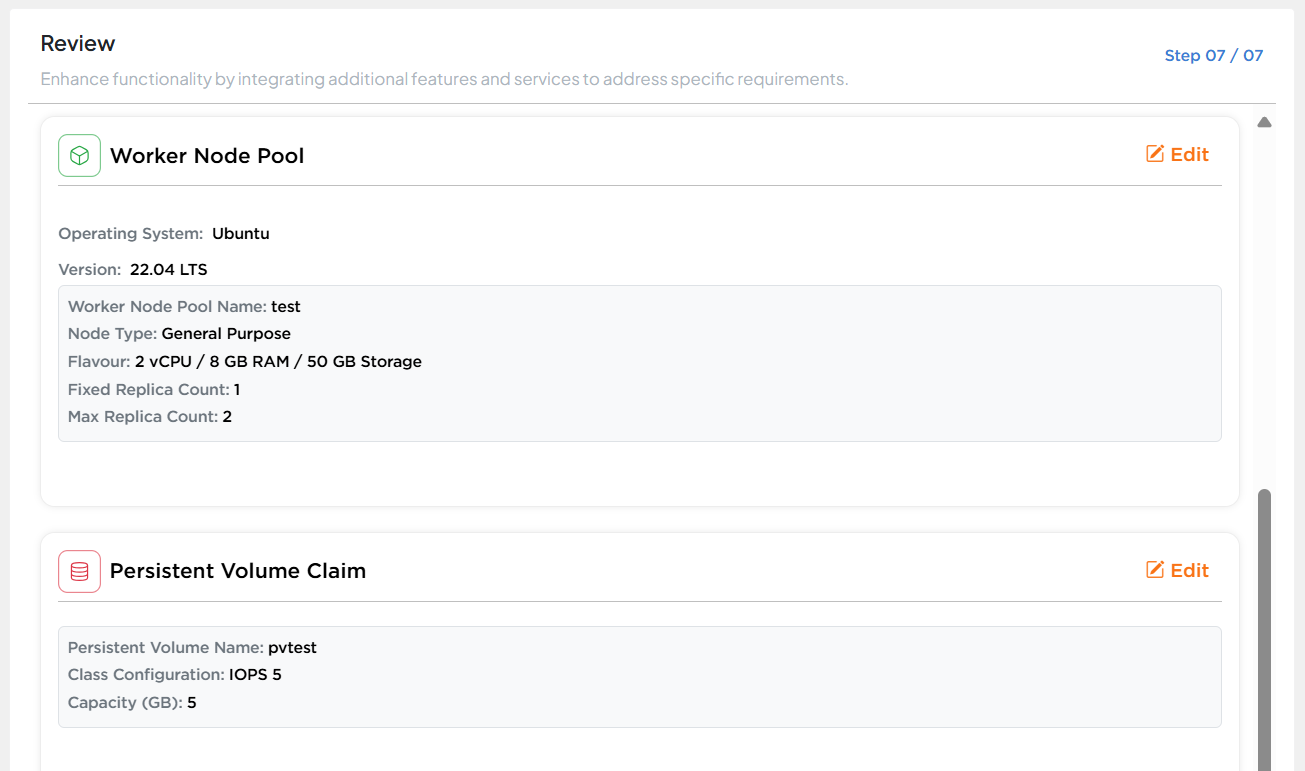Click the Review heading
This screenshot has height=771, width=1305.
[78, 44]
